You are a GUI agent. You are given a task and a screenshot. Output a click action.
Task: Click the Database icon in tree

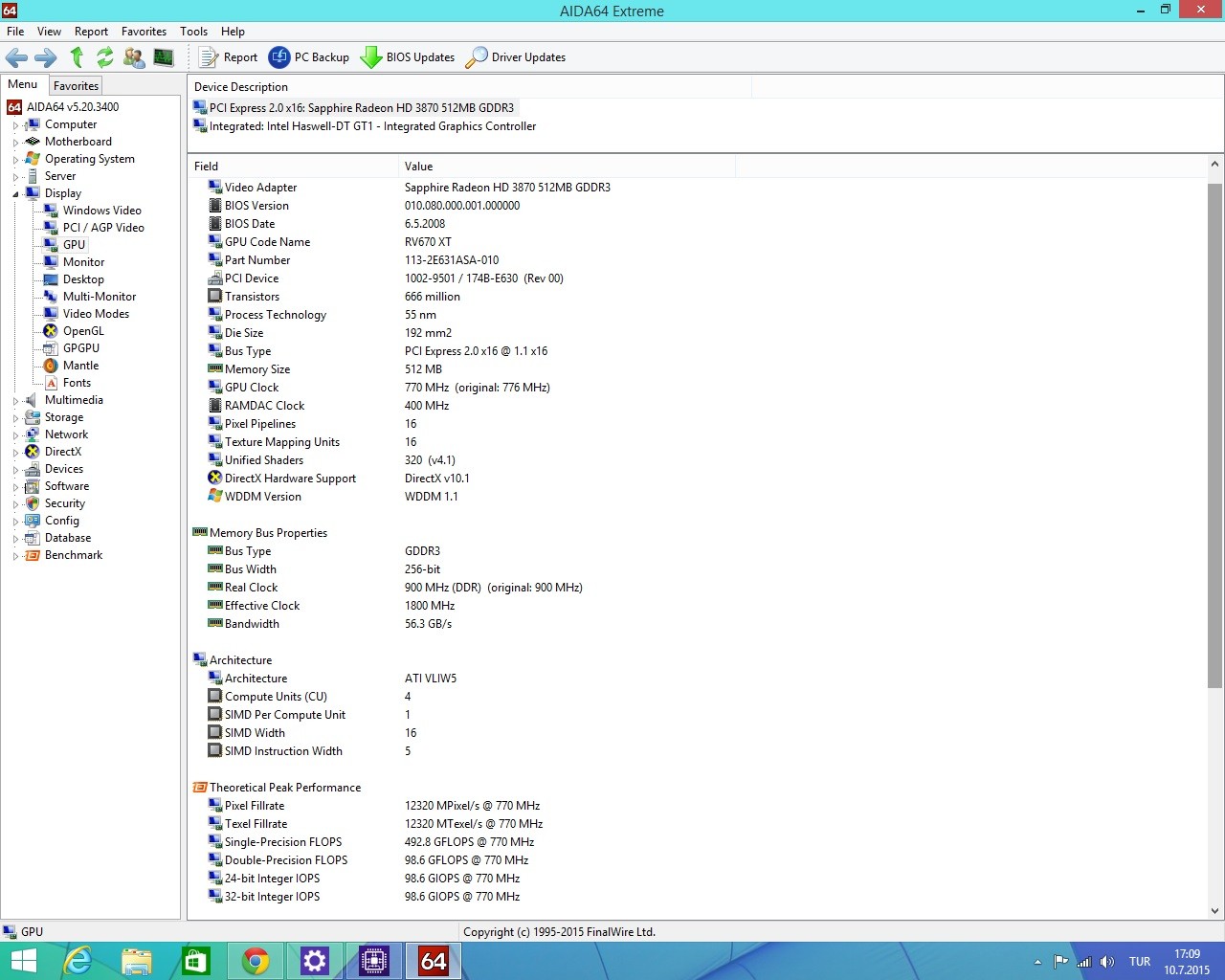(33, 538)
